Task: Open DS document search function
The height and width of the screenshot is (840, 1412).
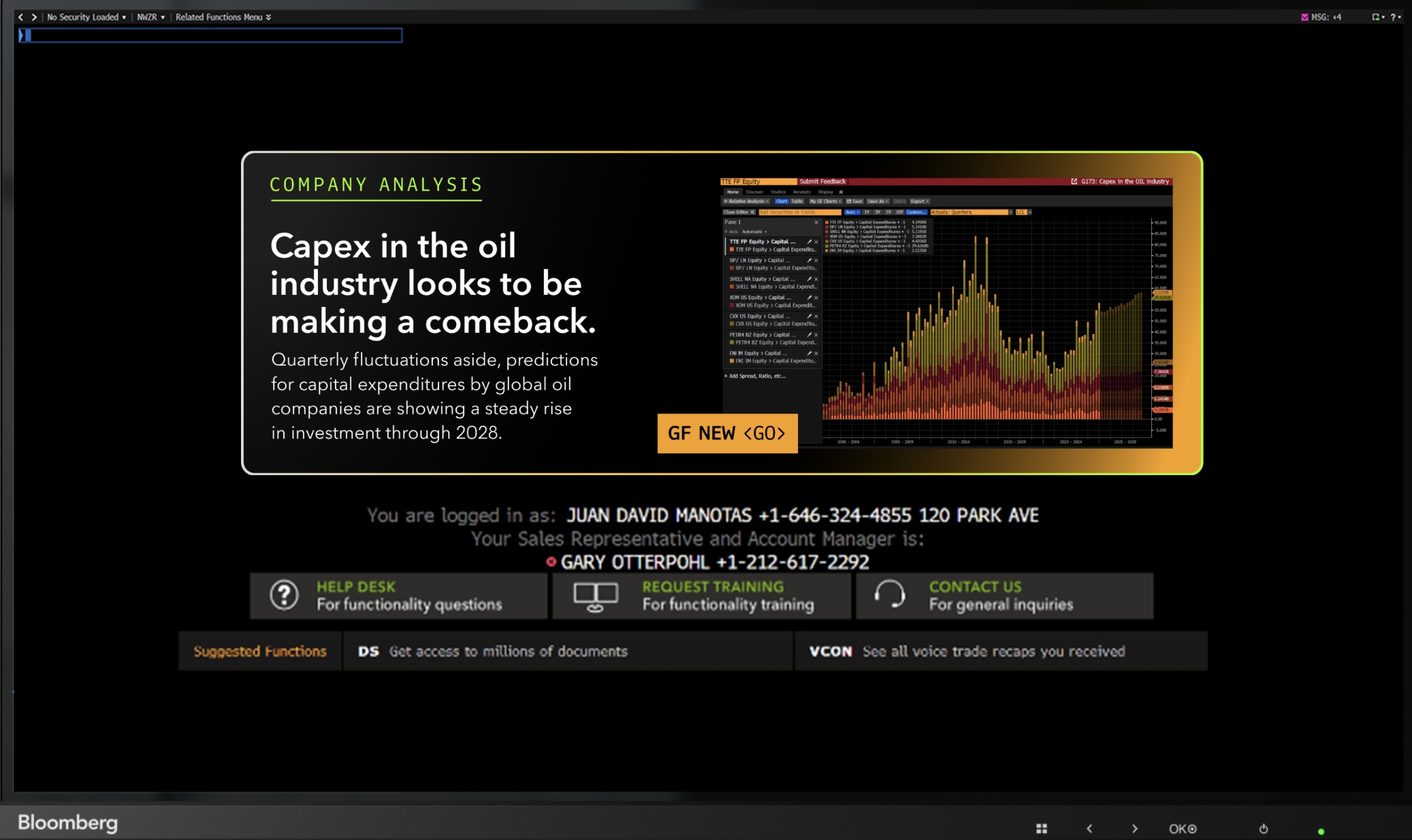Action: [568, 651]
